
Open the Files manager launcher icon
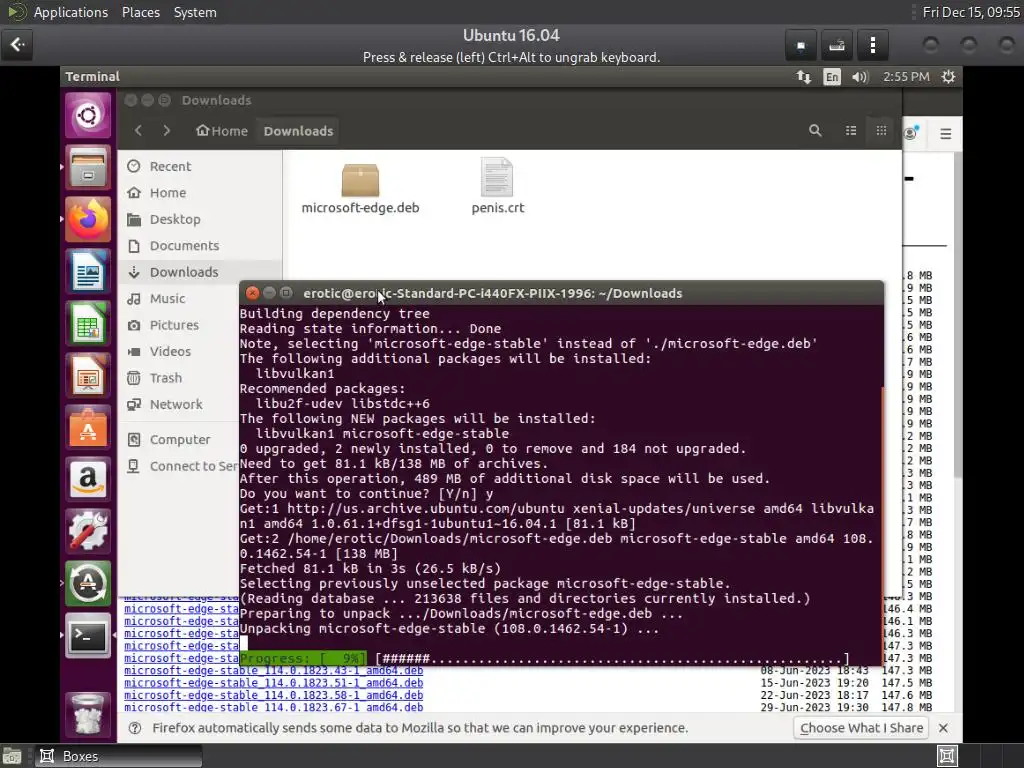(x=88, y=167)
